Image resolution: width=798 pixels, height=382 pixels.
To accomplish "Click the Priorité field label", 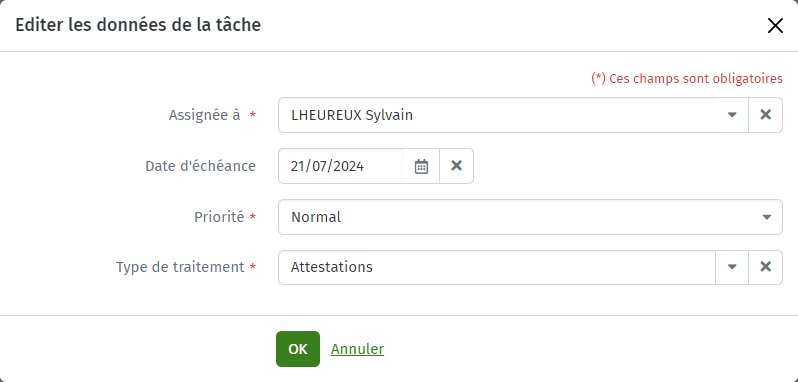I will click(x=219, y=217).
